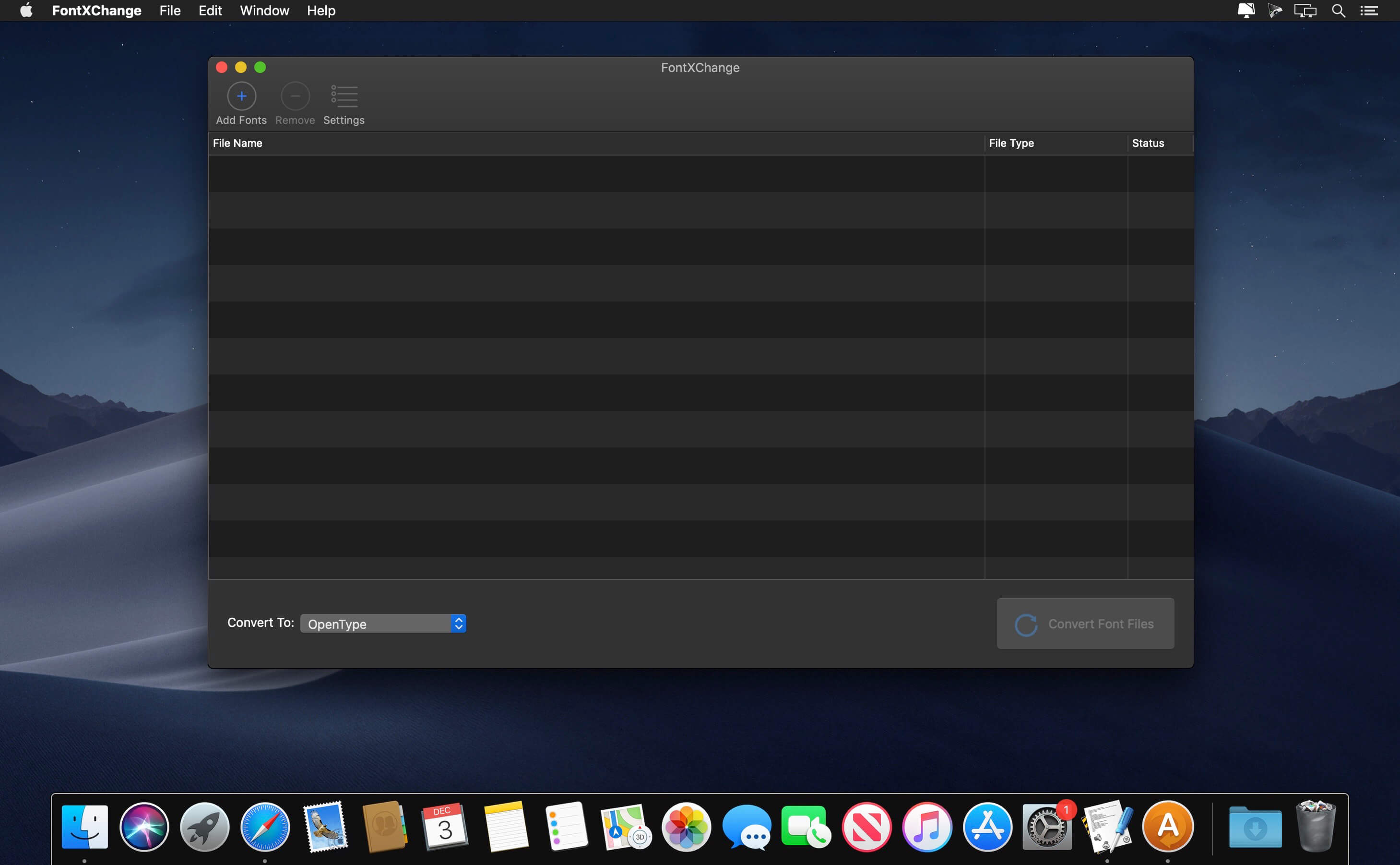Open the Window menu

264,10
